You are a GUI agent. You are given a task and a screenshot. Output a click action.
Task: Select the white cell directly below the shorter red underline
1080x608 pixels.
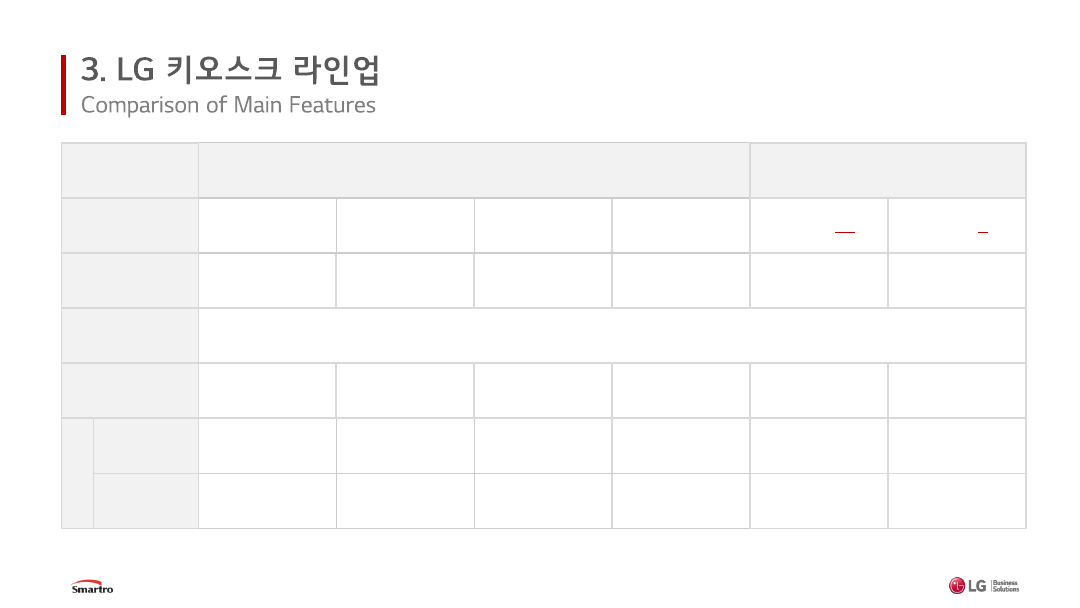tap(957, 281)
